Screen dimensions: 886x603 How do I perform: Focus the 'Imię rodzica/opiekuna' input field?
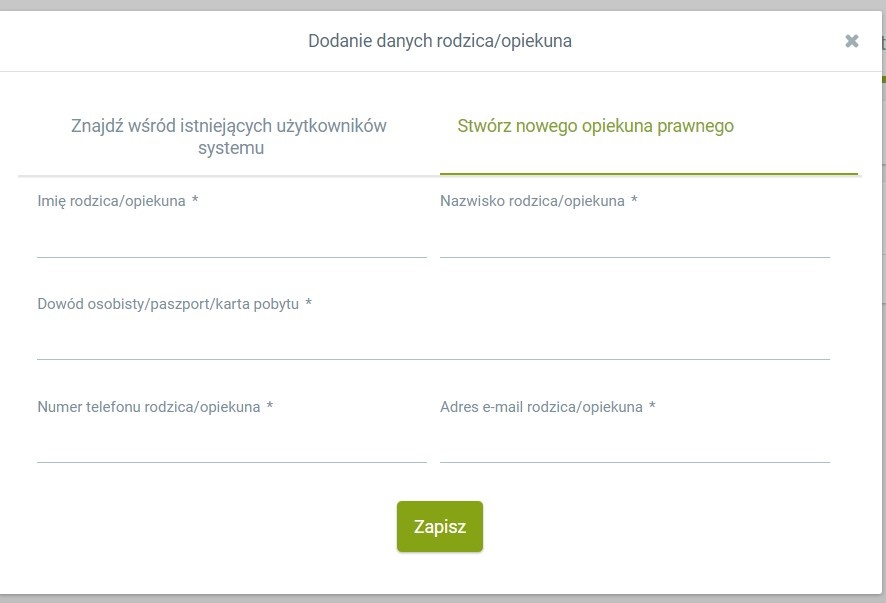click(x=232, y=240)
